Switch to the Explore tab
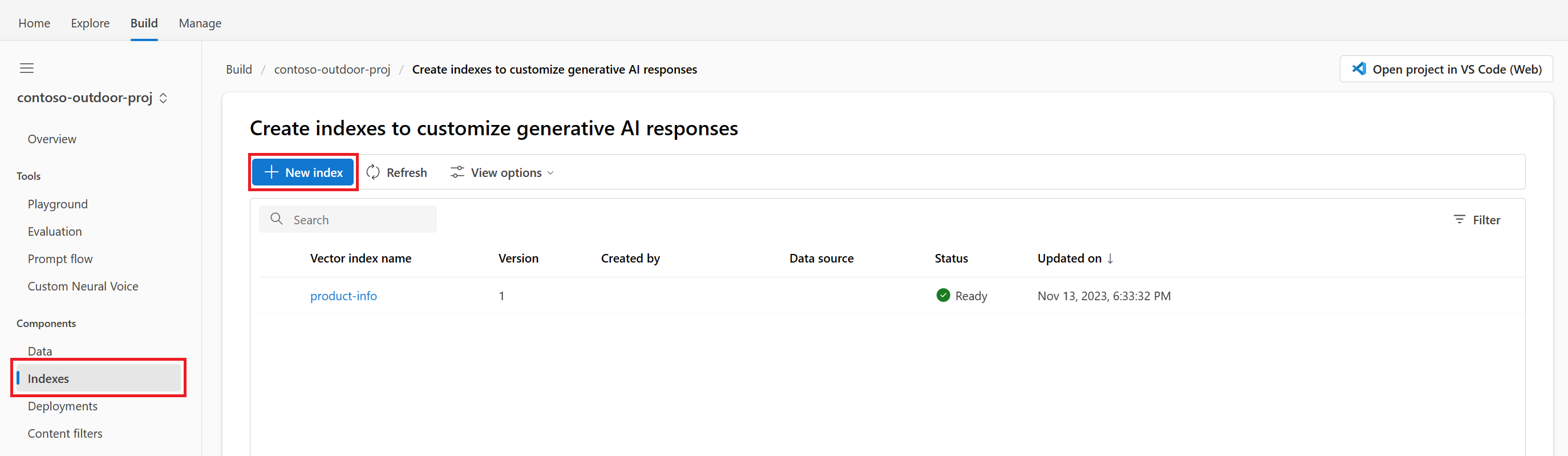Screen dimensions: 1568x456 pyautogui.click(x=90, y=23)
